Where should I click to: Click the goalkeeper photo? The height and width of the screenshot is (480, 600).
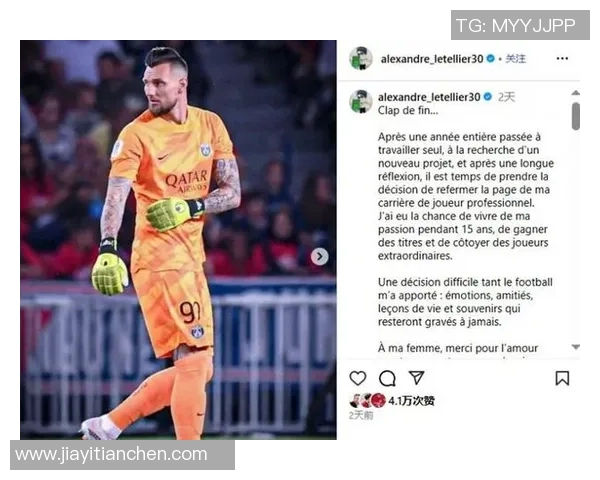(178, 240)
